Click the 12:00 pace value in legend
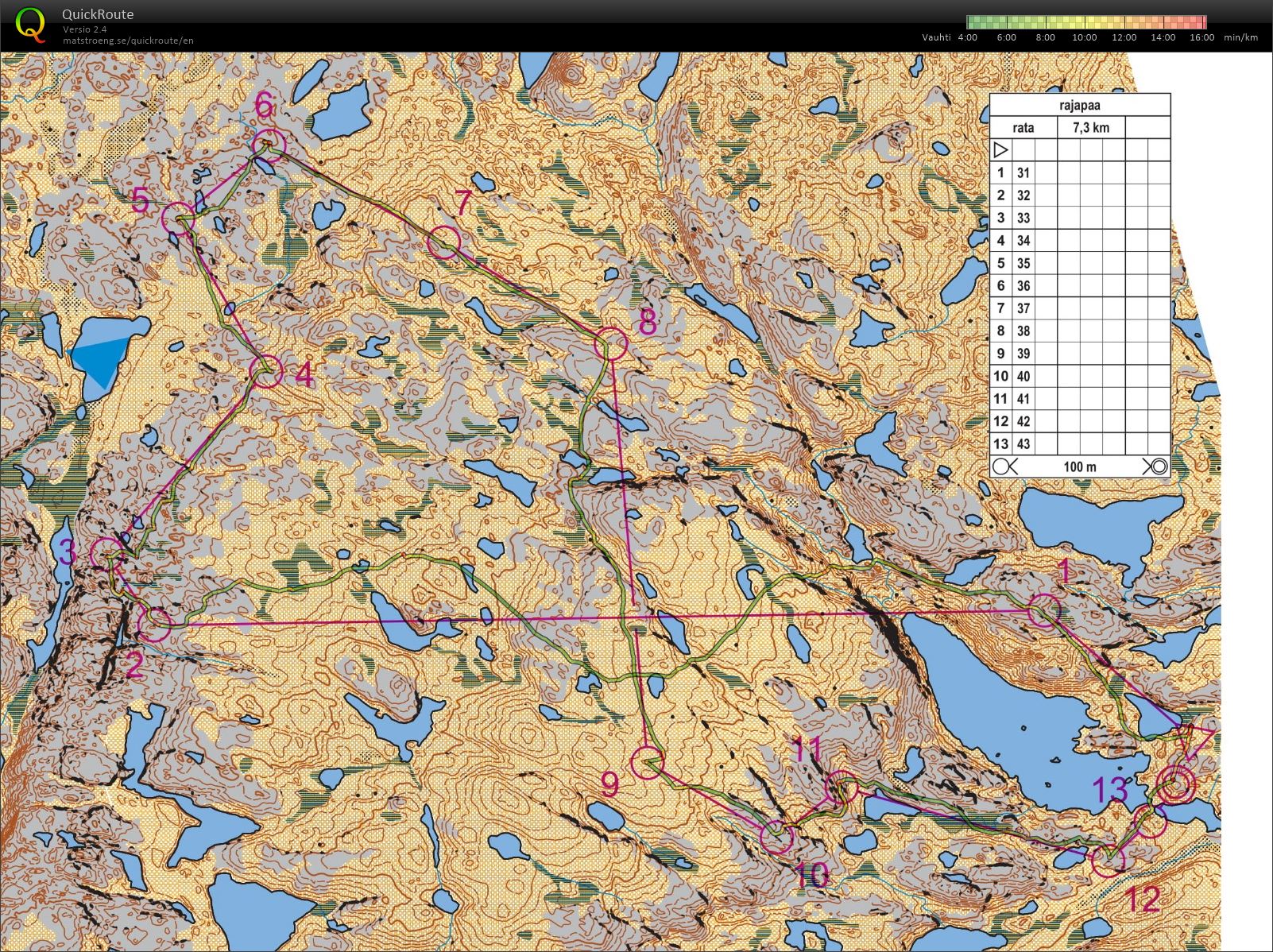Screen dimensions: 1273x952 (1124, 37)
